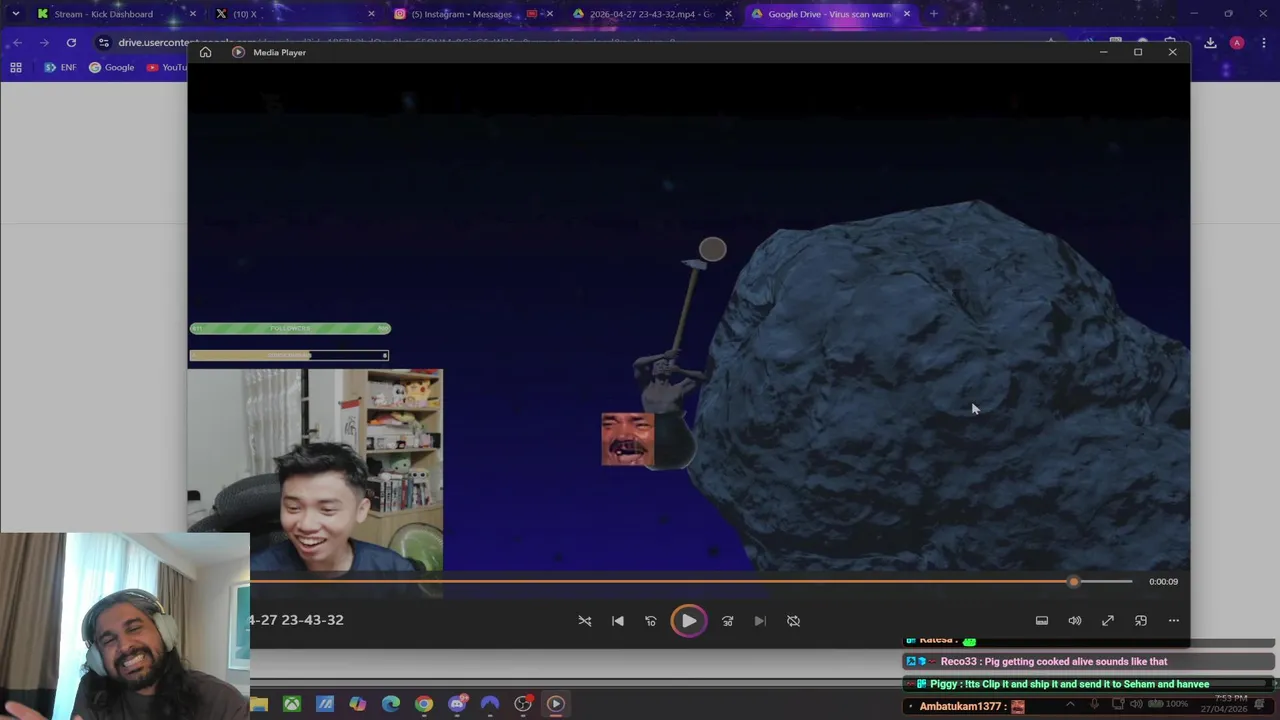The height and width of the screenshot is (720, 1280).
Task: Click the streamer webcam inside the video
Action: (315, 470)
